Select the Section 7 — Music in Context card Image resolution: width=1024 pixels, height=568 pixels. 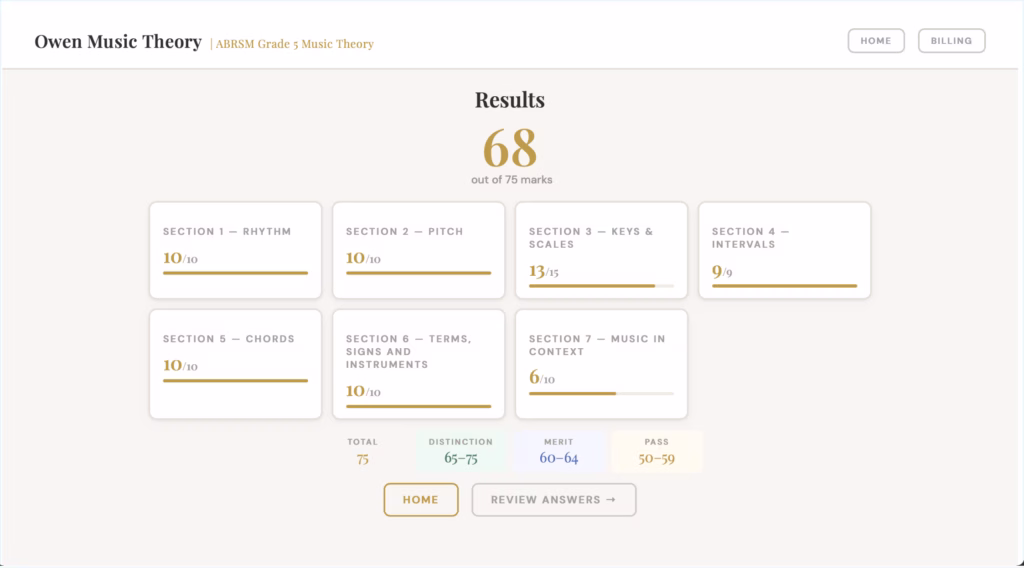(x=601, y=364)
